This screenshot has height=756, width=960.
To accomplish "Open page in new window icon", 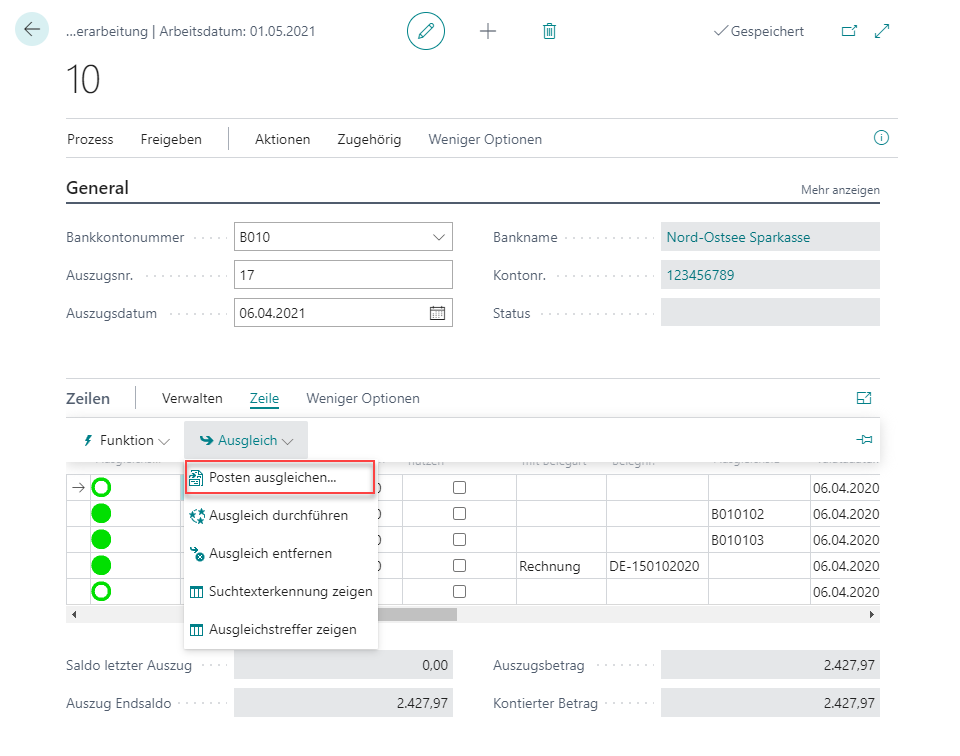I will coord(849,31).
